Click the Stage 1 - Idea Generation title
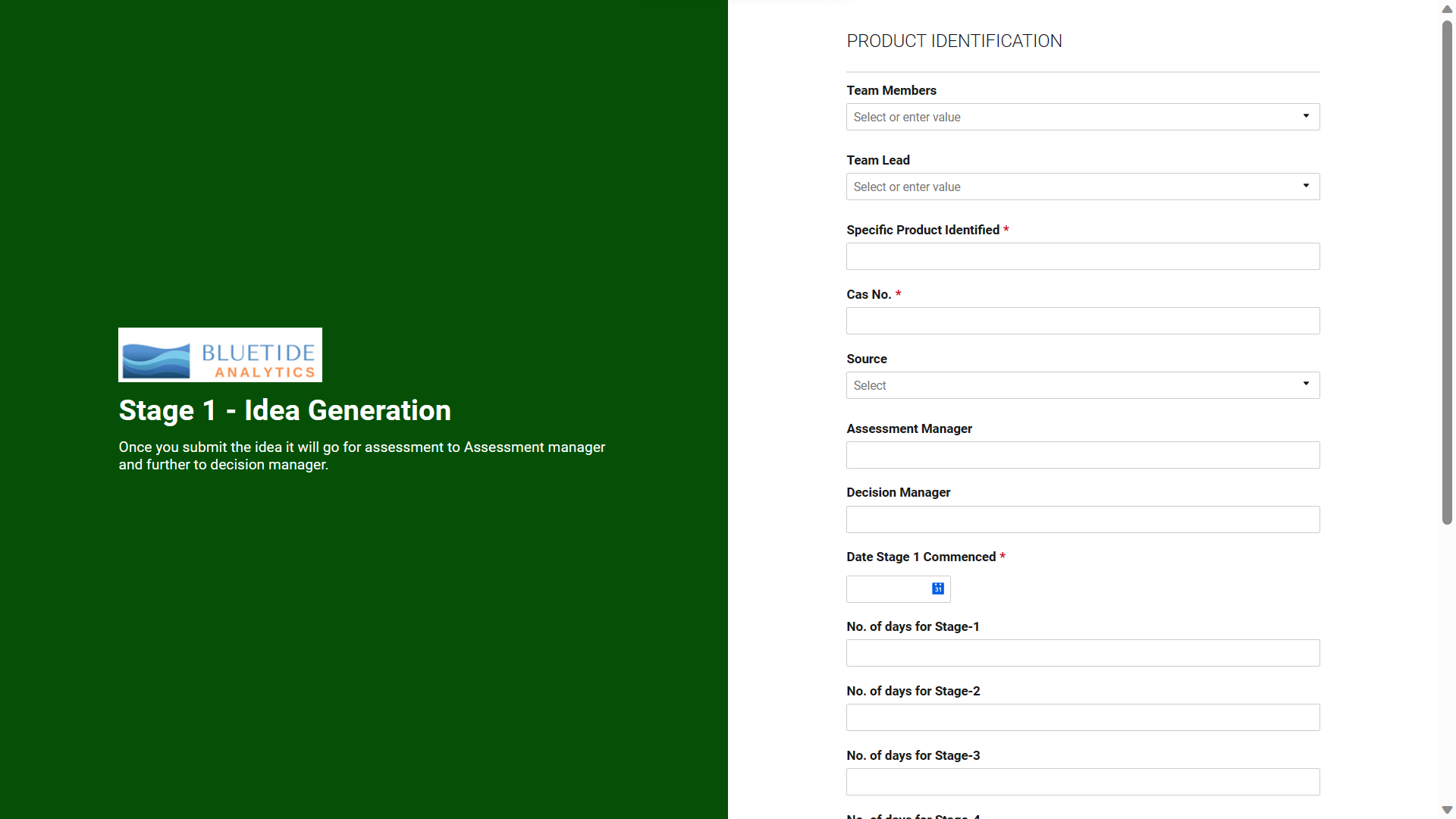 tap(284, 411)
